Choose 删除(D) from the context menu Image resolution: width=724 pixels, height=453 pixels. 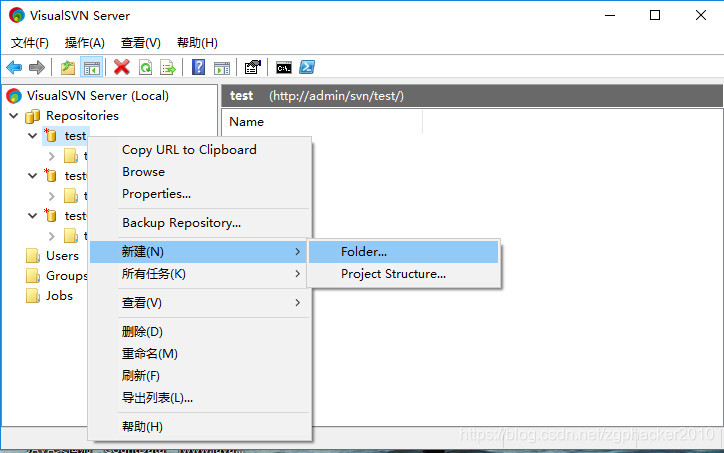[200, 332]
